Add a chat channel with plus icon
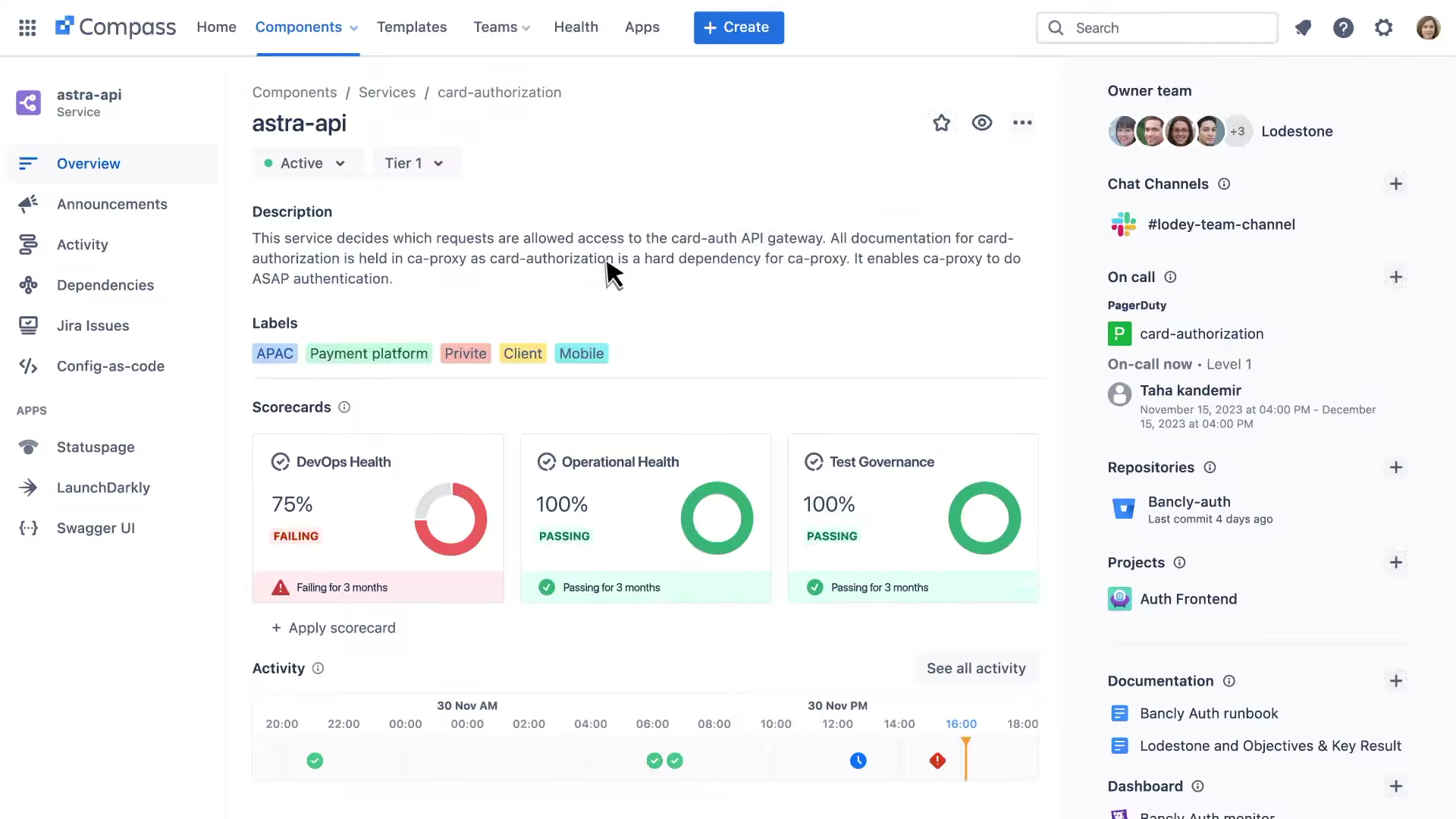The width and height of the screenshot is (1456, 819). pyautogui.click(x=1395, y=184)
